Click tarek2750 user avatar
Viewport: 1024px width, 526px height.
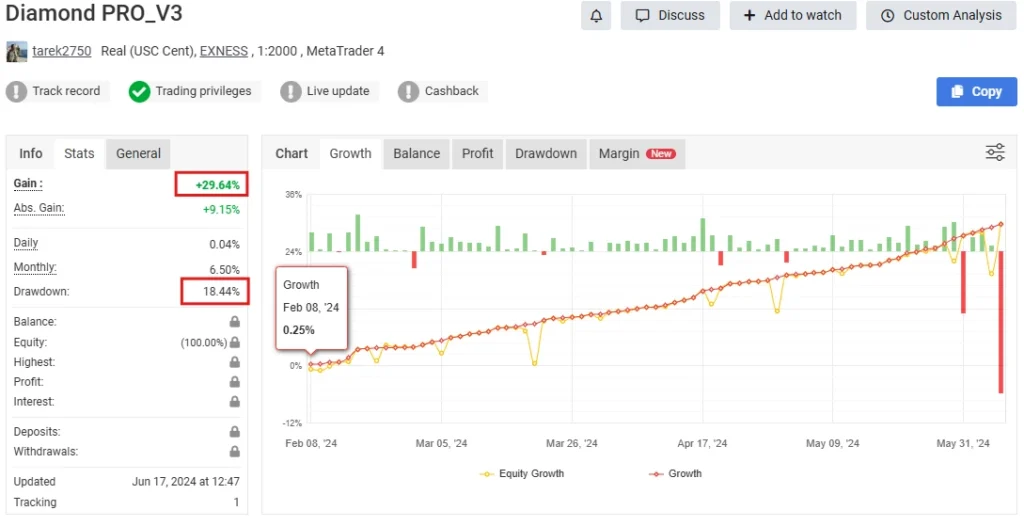(x=17, y=51)
